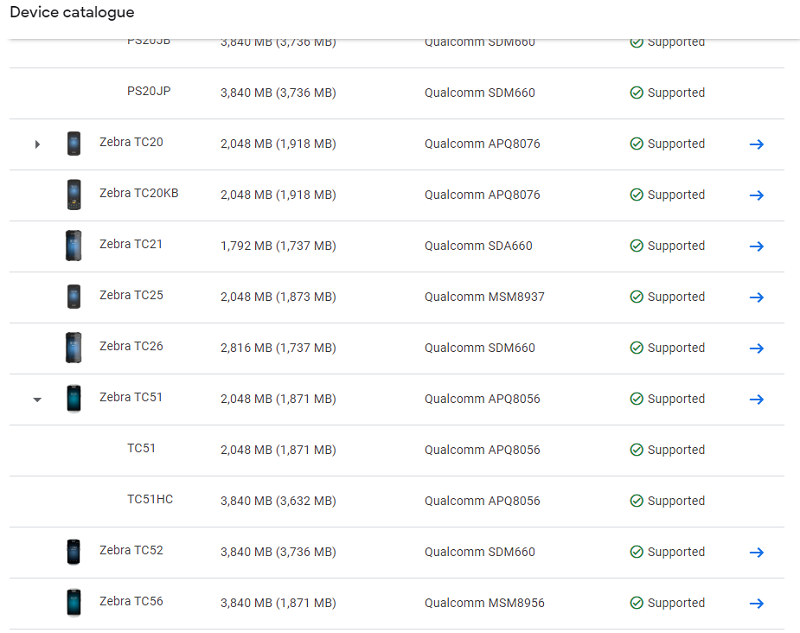Open Zebra TC52 details arrow
The width and height of the screenshot is (800, 633).
[756, 552]
